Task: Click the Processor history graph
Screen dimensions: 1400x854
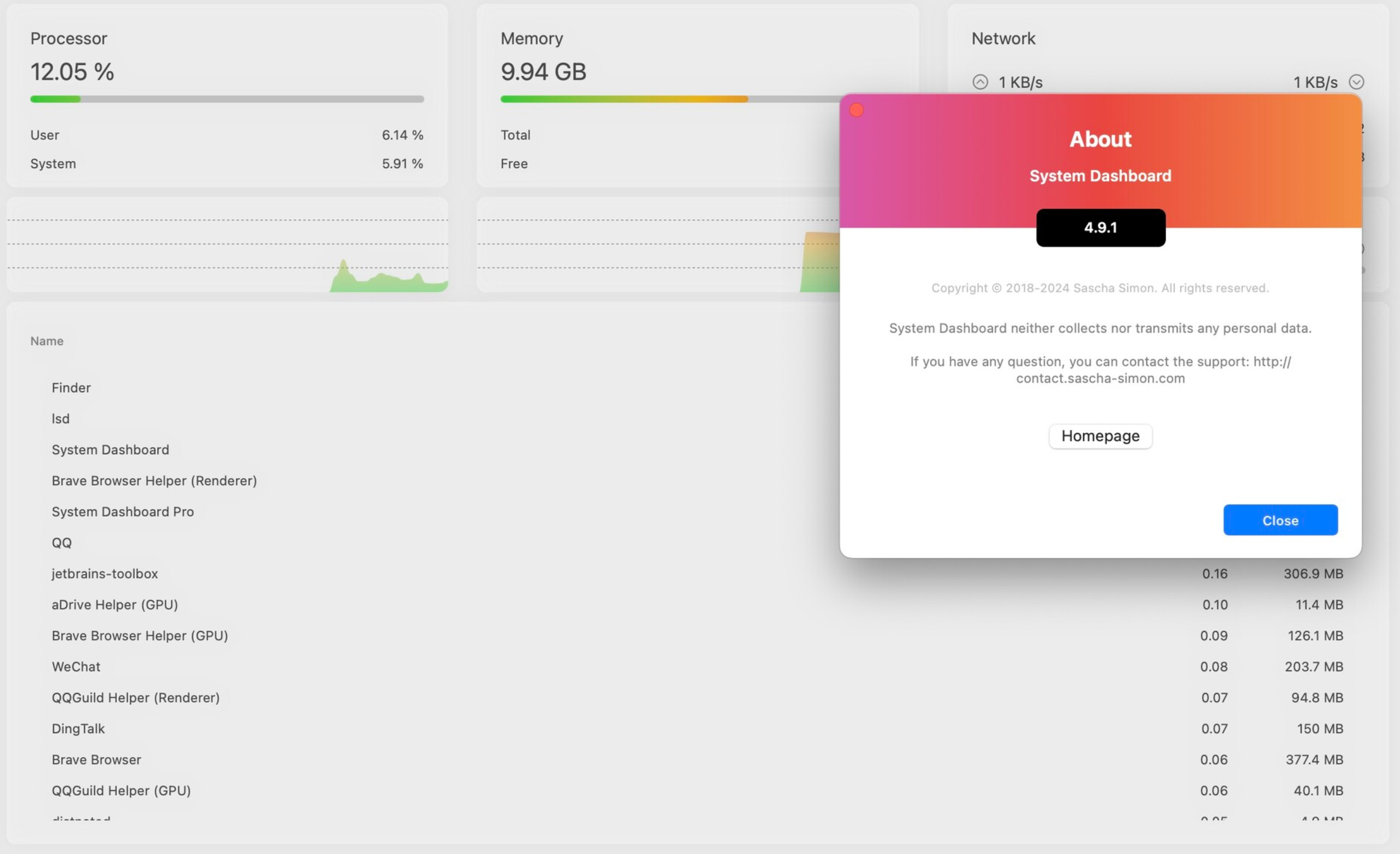Action: (227, 245)
